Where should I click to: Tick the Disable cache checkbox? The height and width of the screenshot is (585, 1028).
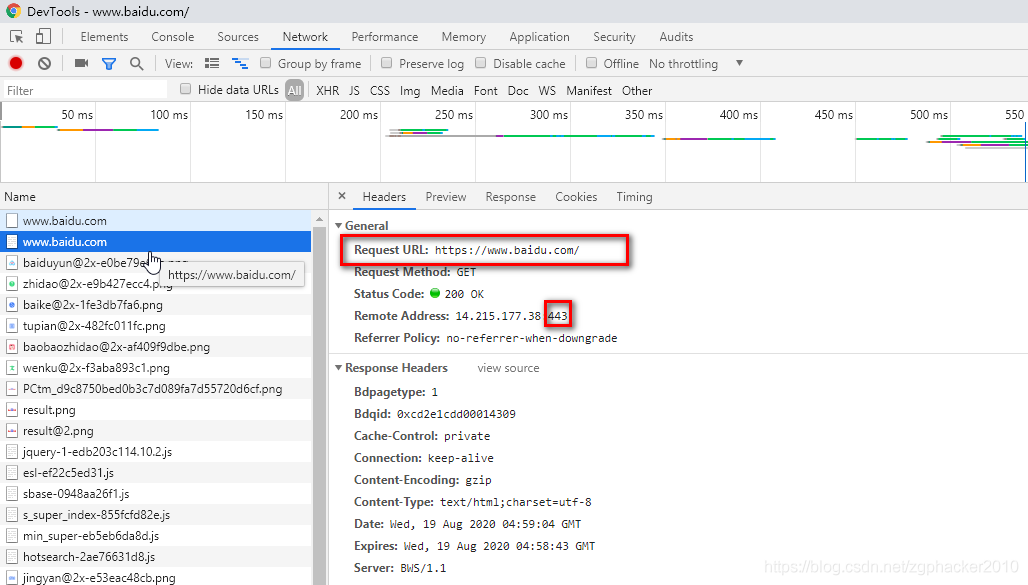point(481,63)
